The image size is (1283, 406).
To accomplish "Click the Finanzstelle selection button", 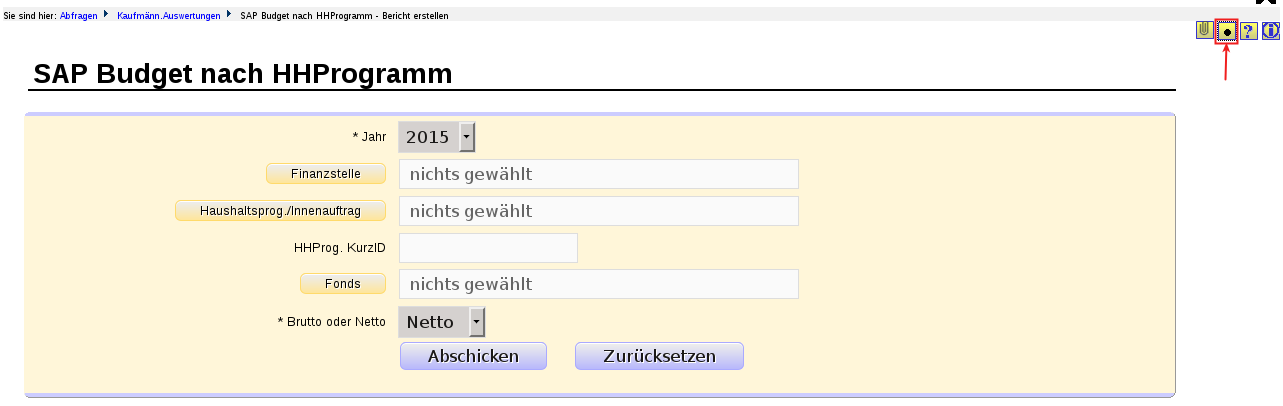I will pyautogui.click(x=326, y=174).
